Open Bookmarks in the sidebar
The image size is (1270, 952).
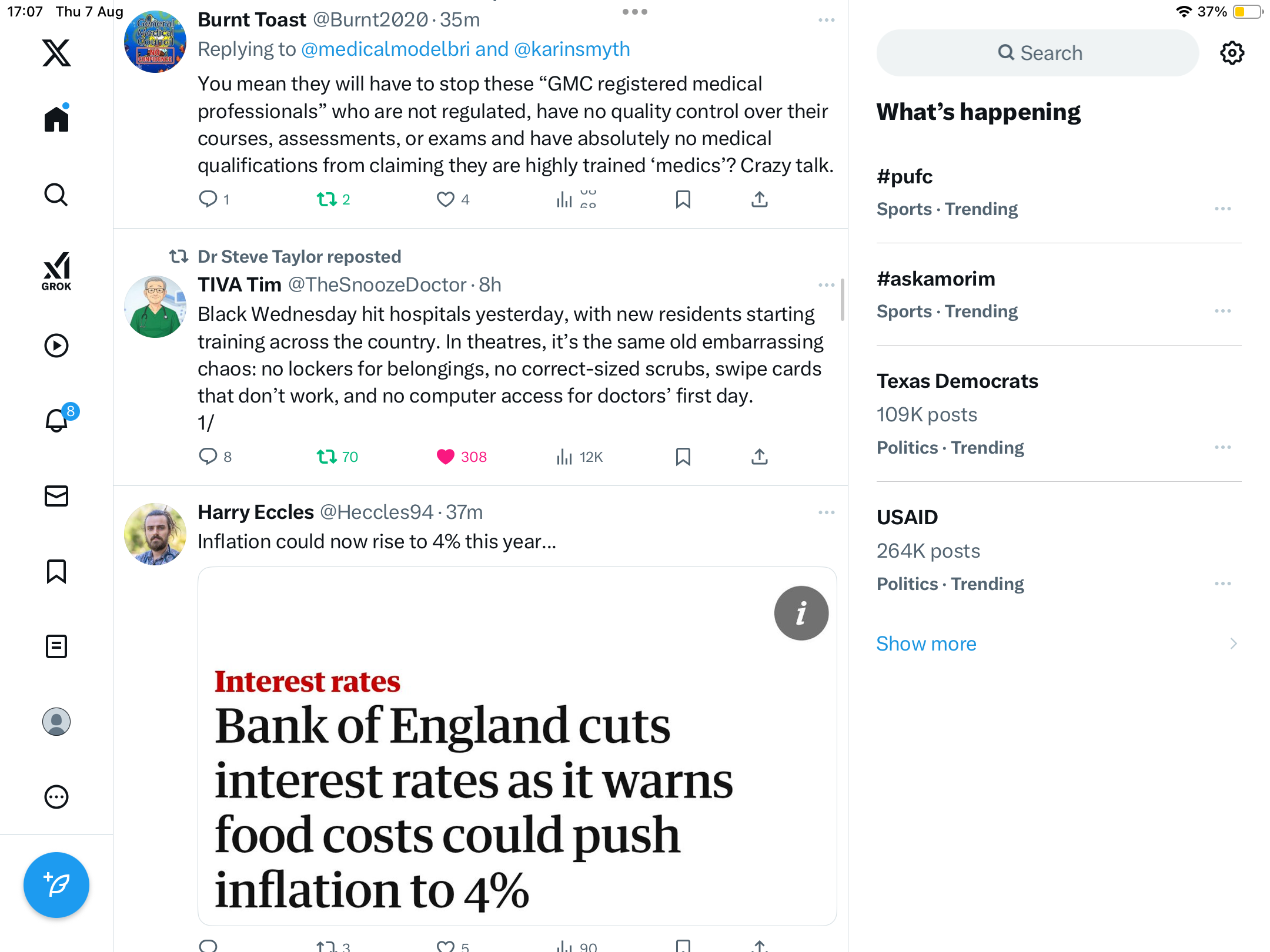(56, 571)
